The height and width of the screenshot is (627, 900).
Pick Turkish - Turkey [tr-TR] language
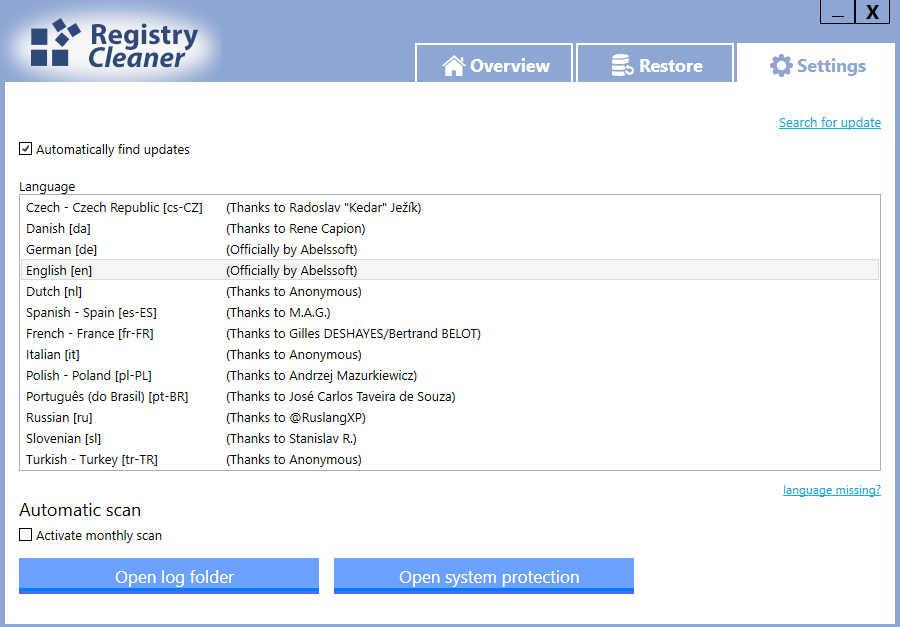(x=449, y=459)
